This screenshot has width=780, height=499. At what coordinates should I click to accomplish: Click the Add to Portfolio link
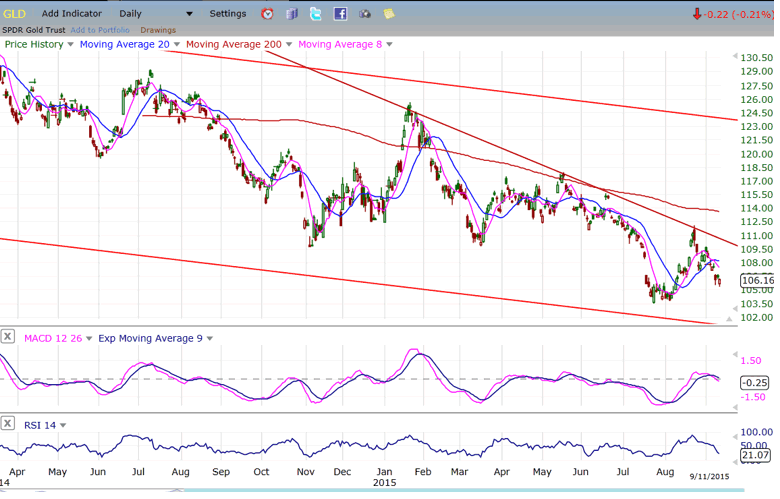tap(101, 30)
